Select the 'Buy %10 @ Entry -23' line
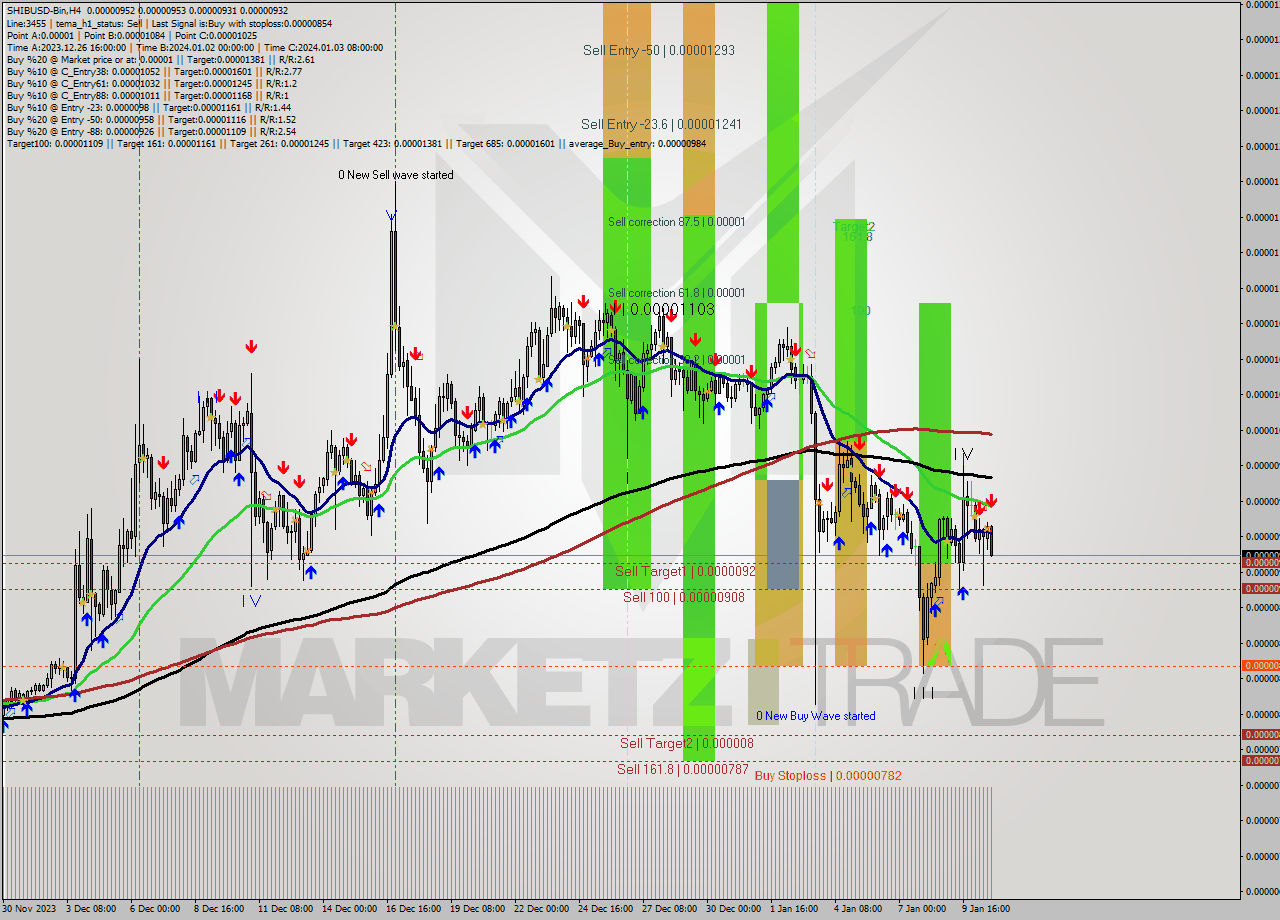The image size is (1280, 920). click(148, 107)
